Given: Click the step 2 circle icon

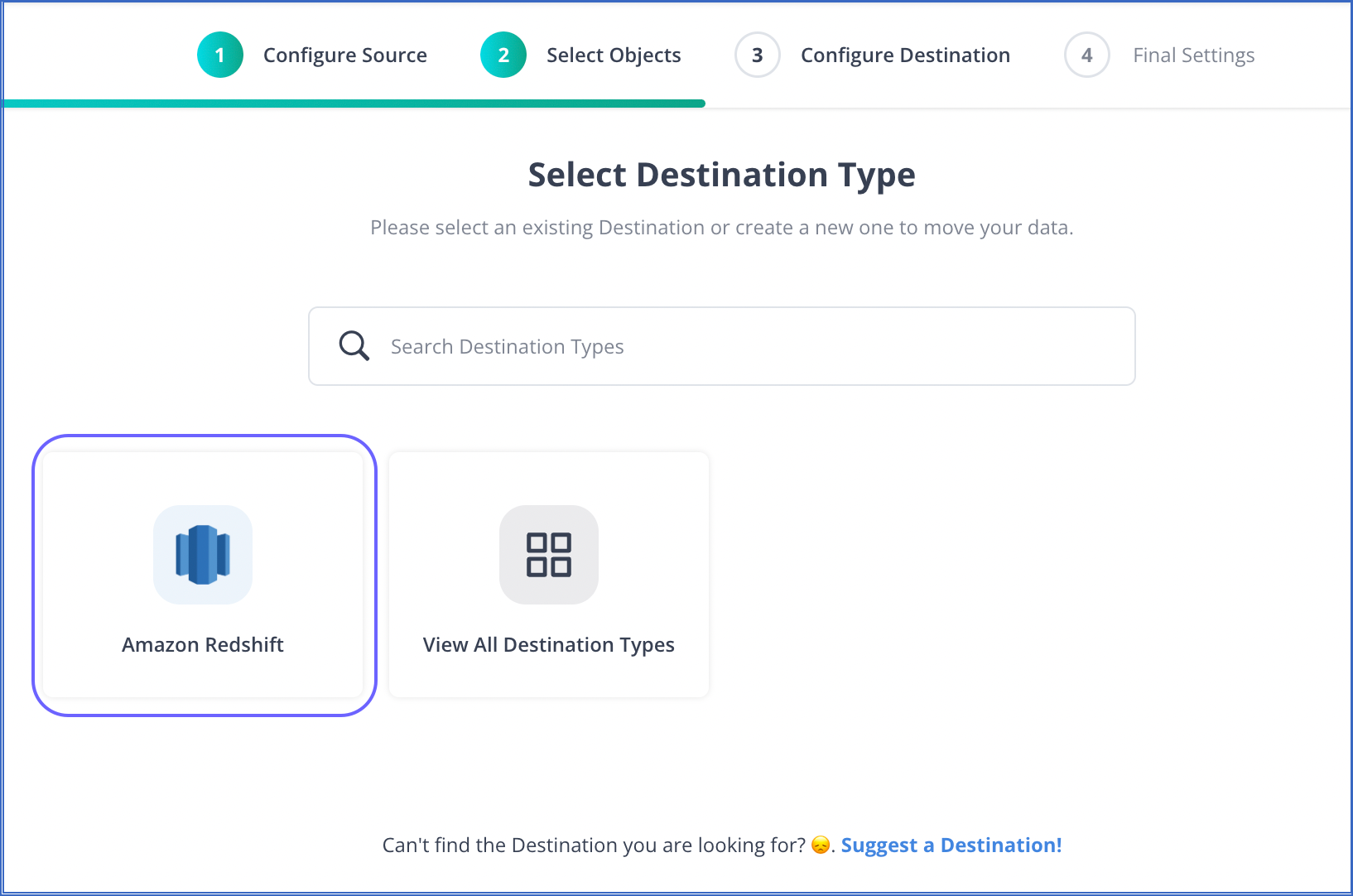Looking at the screenshot, I should [503, 55].
